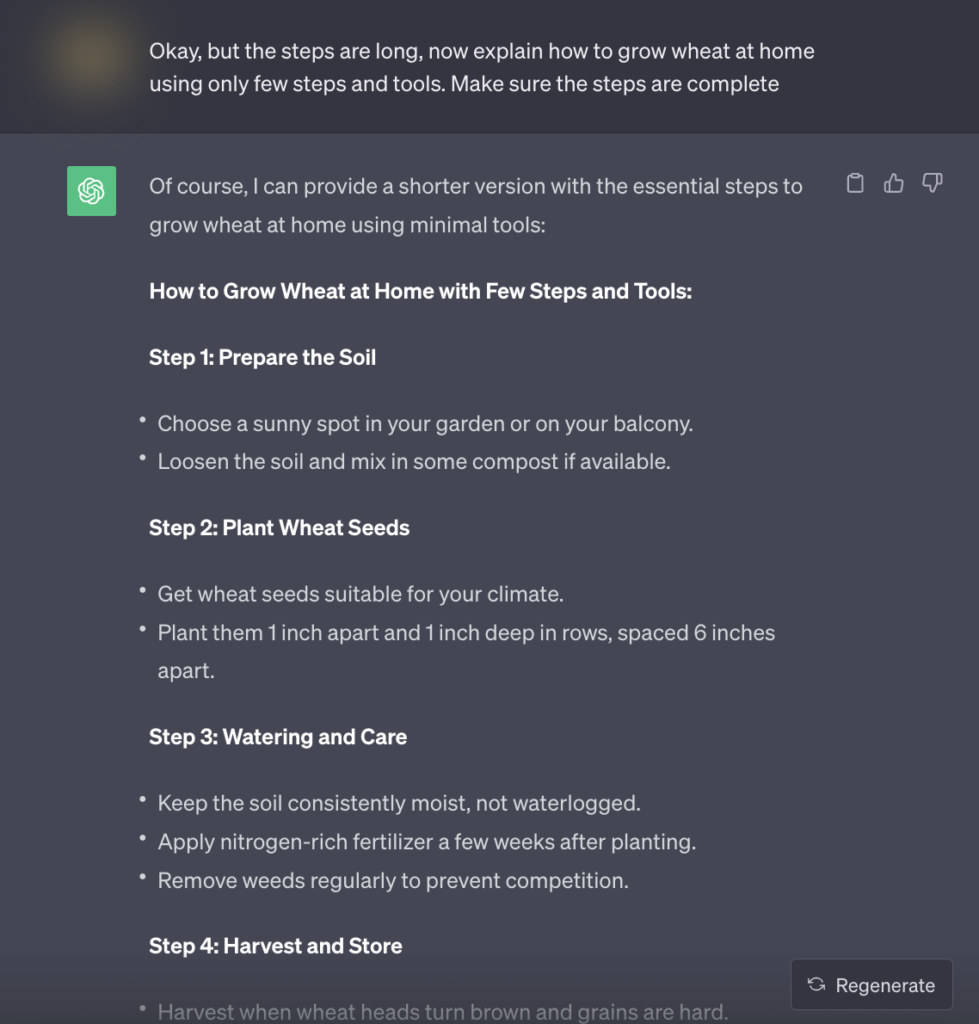Image resolution: width=979 pixels, height=1024 pixels.
Task: Click the 'Remove weeds regularly' bullet
Action: (x=392, y=881)
